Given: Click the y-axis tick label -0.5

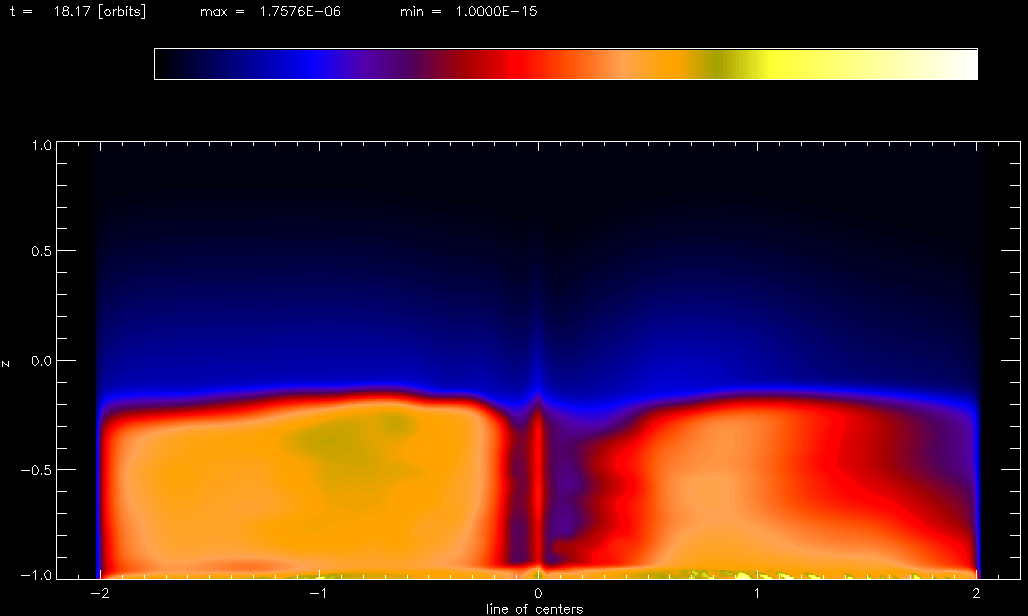Looking at the screenshot, I should click(36, 470).
